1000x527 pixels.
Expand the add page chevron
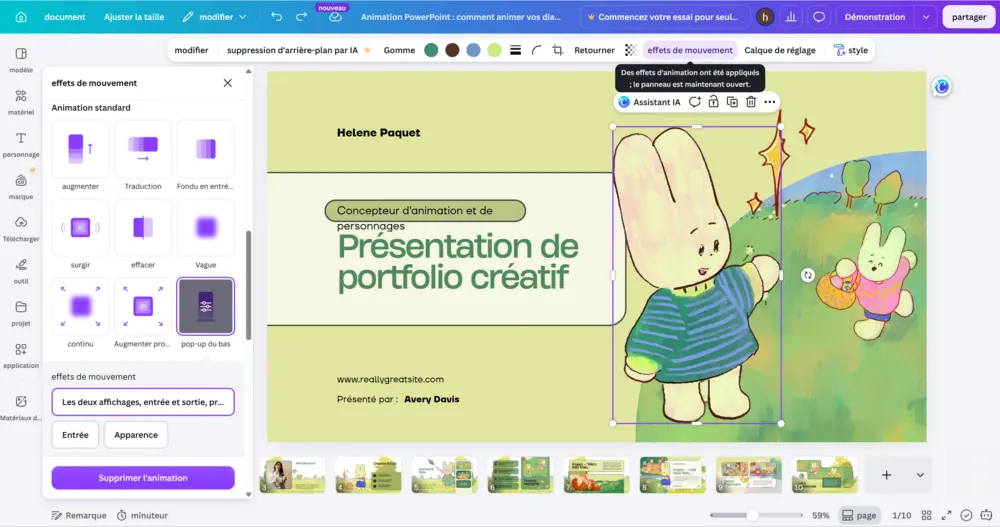[x=920, y=475]
